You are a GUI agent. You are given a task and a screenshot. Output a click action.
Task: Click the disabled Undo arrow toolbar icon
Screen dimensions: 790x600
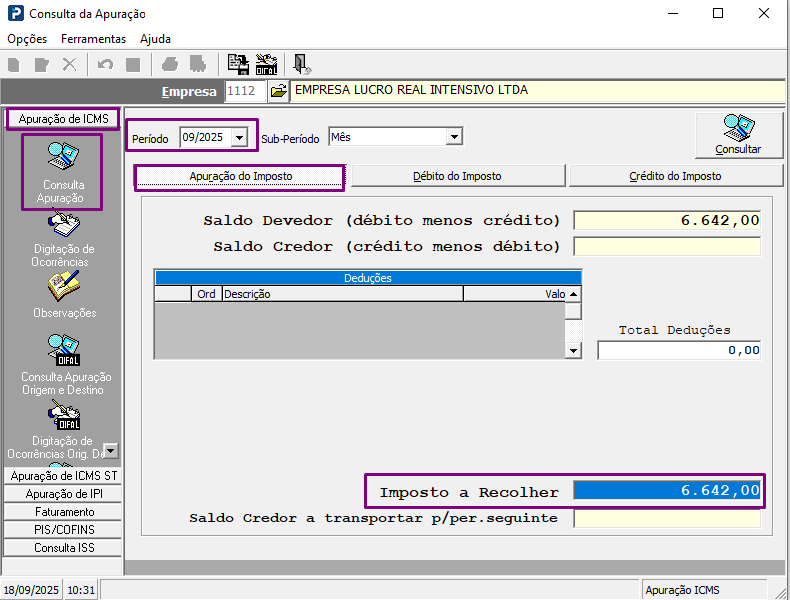[x=105, y=64]
